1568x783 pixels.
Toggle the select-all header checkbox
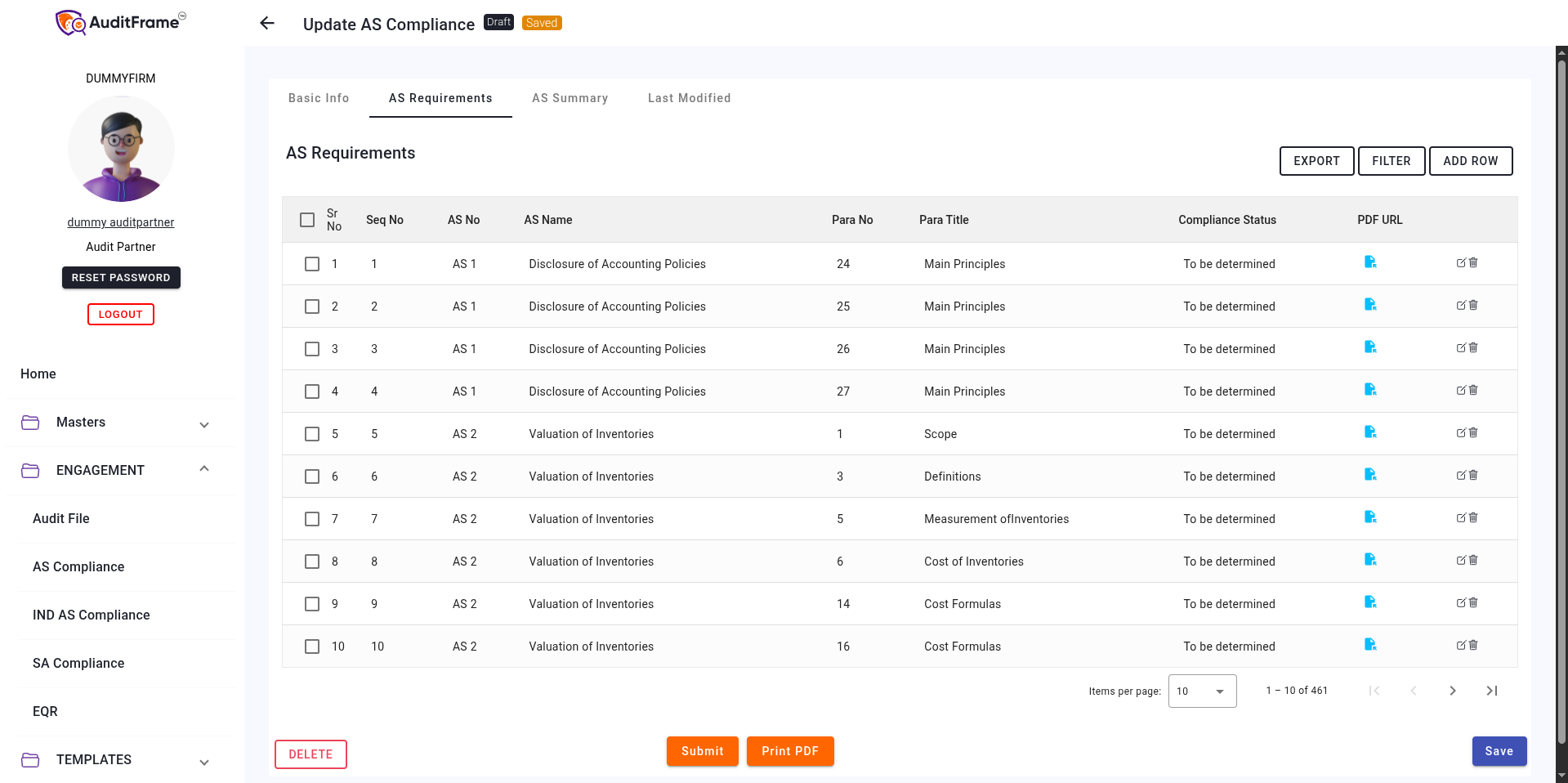click(x=307, y=220)
